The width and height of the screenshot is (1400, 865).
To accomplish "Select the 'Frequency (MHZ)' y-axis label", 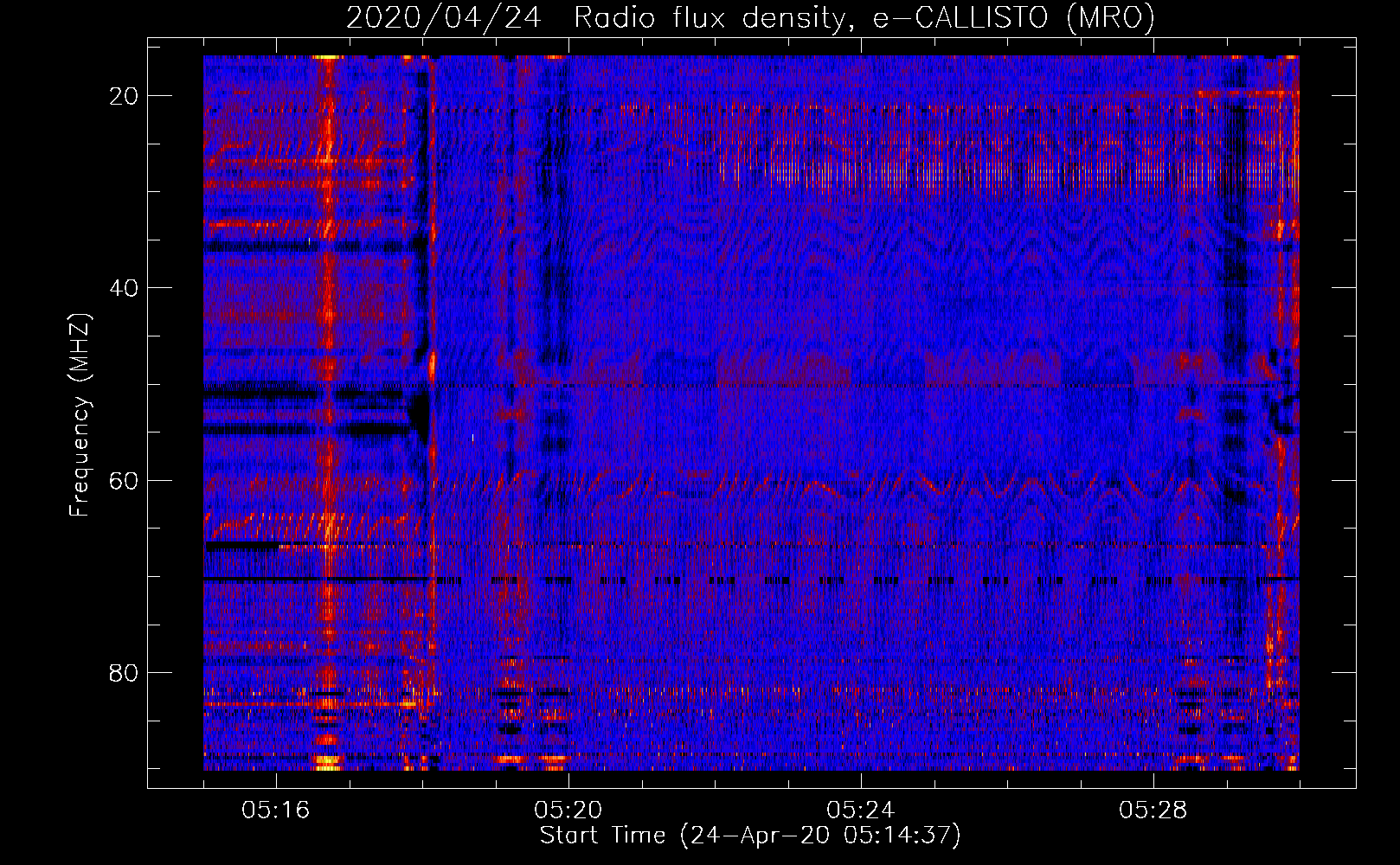I will [80, 415].
